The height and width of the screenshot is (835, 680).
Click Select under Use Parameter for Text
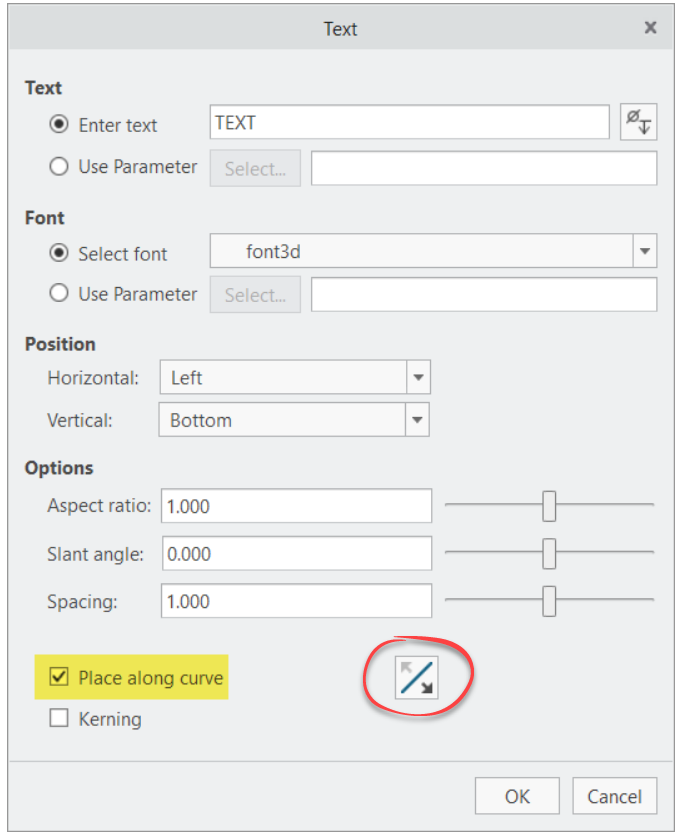click(x=255, y=167)
